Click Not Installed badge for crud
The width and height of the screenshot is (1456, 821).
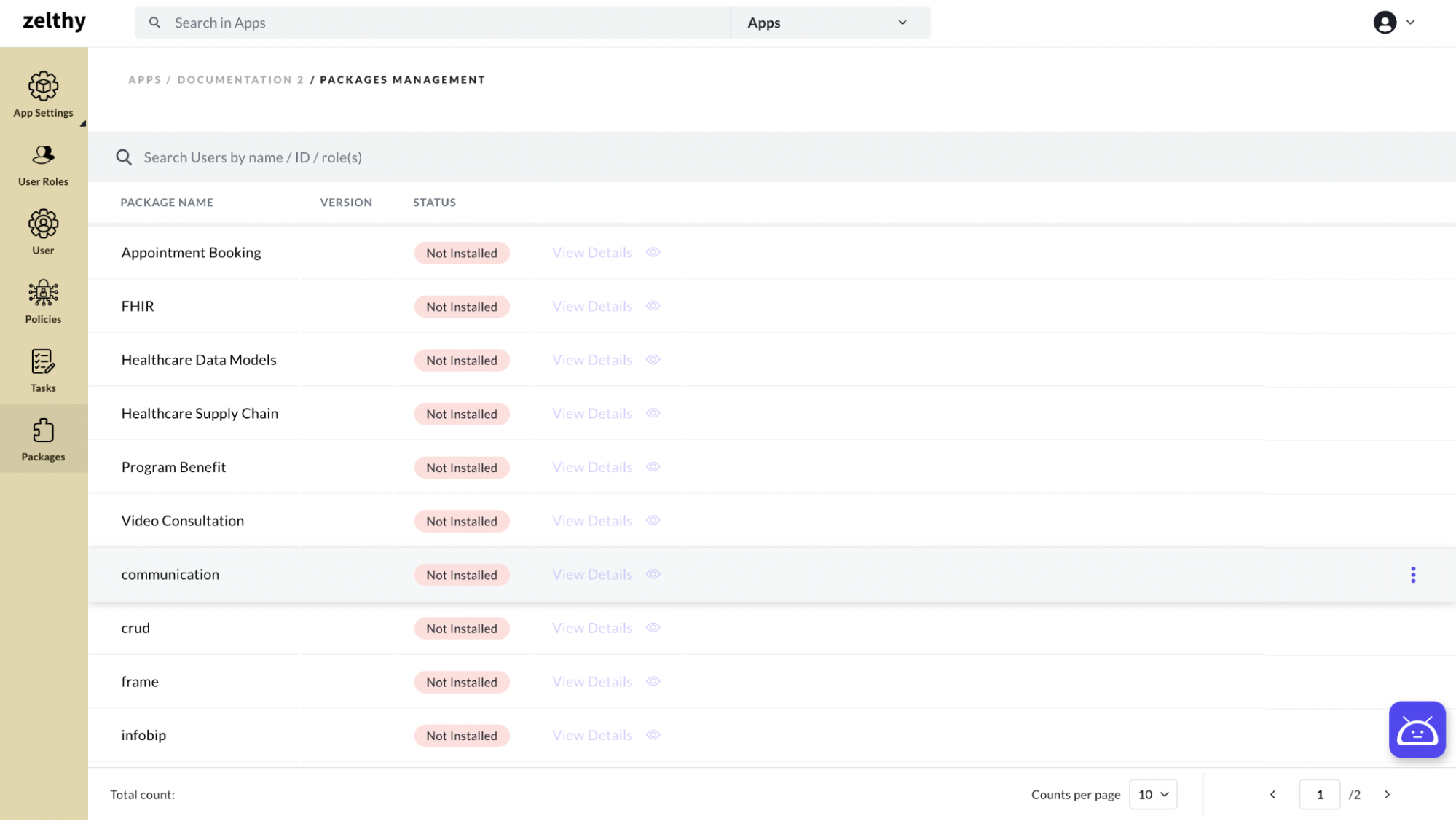pyautogui.click(x=462, y=628)
